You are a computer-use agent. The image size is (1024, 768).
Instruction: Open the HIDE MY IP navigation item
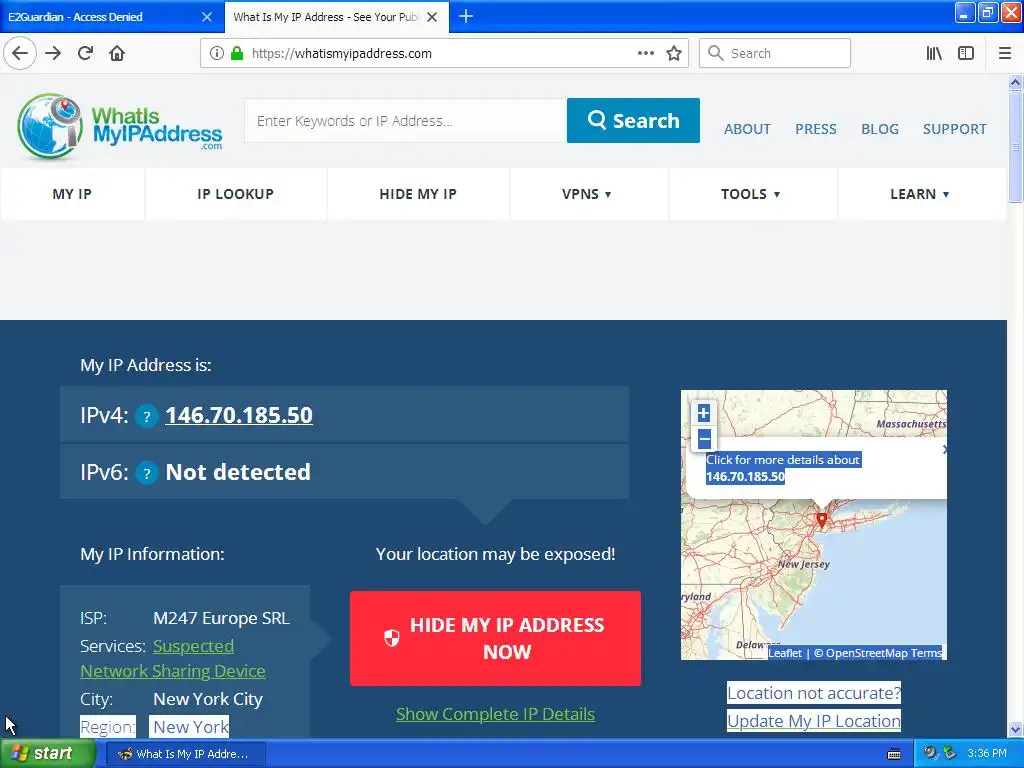[418, 194]
